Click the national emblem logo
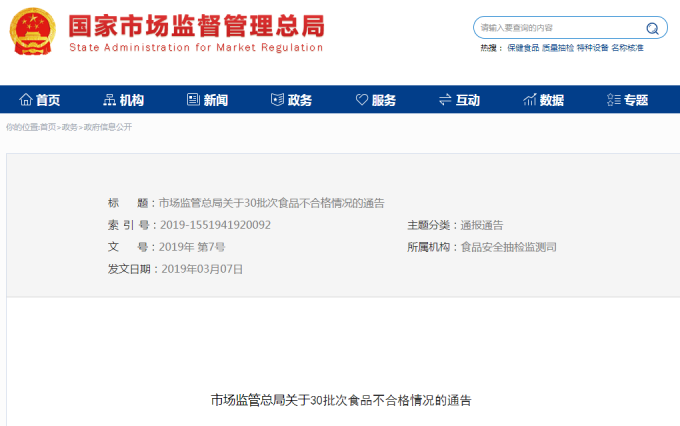680x426 pixels. point(33,31)
